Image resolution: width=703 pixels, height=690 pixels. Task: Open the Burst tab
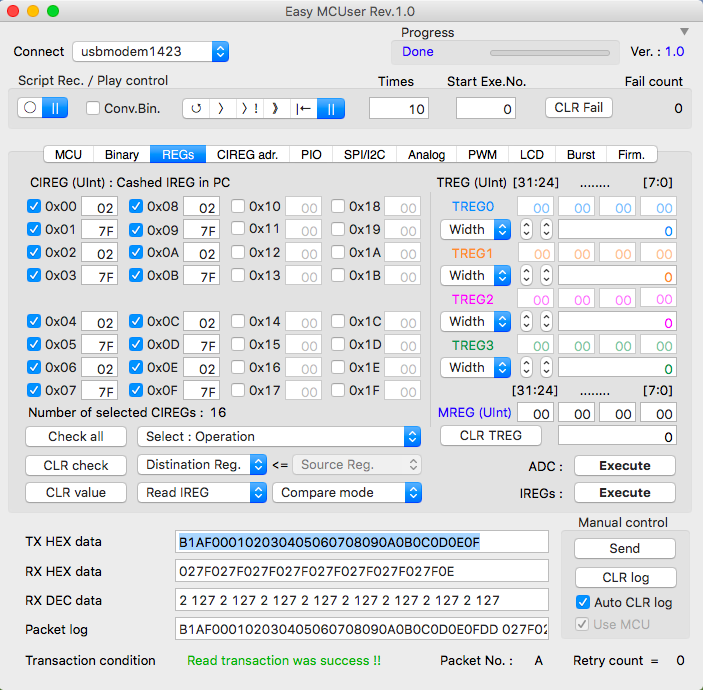tap(581, 155)
